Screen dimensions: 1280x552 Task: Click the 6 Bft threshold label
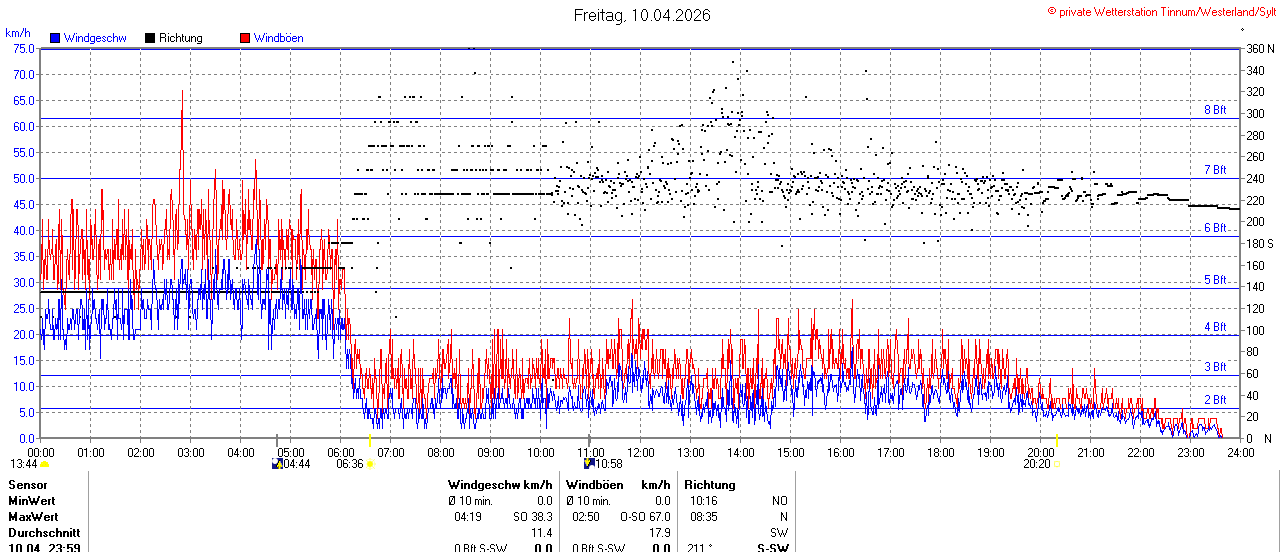pyautogui.click(x=1215, y=228)
